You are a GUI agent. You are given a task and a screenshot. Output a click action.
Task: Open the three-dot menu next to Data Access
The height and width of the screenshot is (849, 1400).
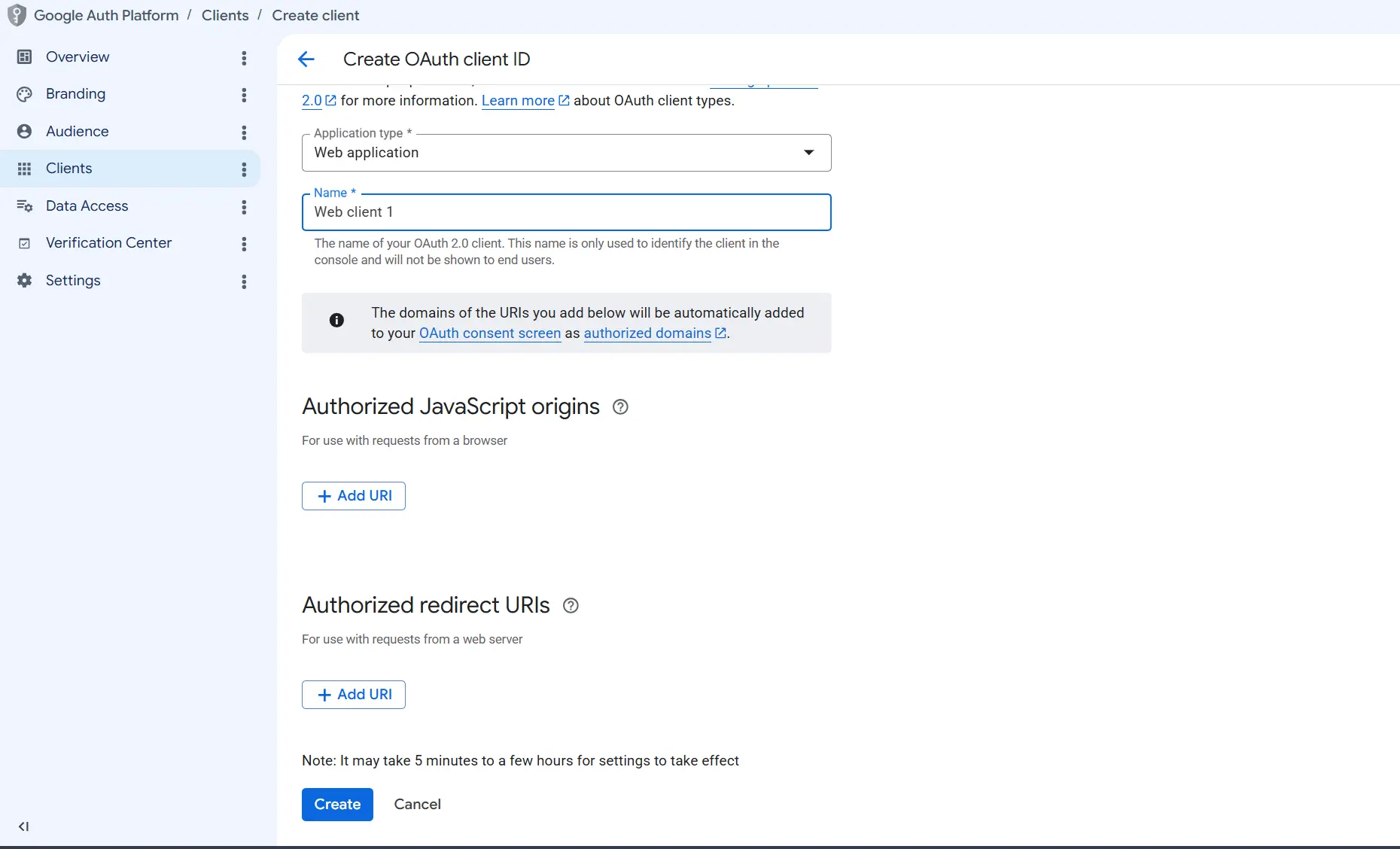(244, 207)
